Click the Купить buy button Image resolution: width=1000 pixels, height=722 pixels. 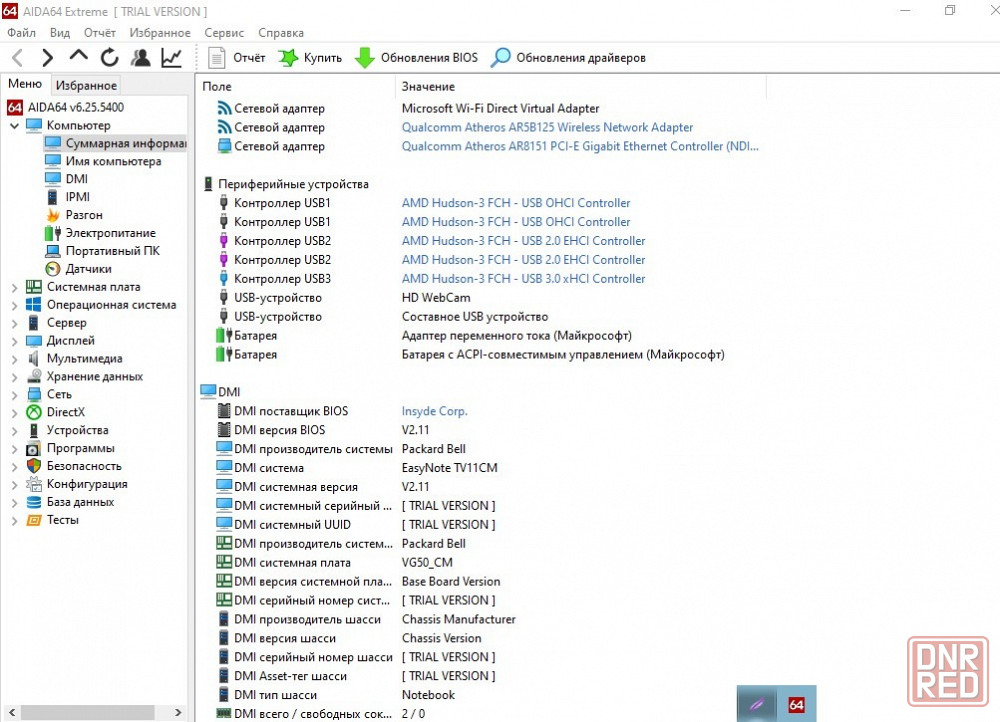310,58
